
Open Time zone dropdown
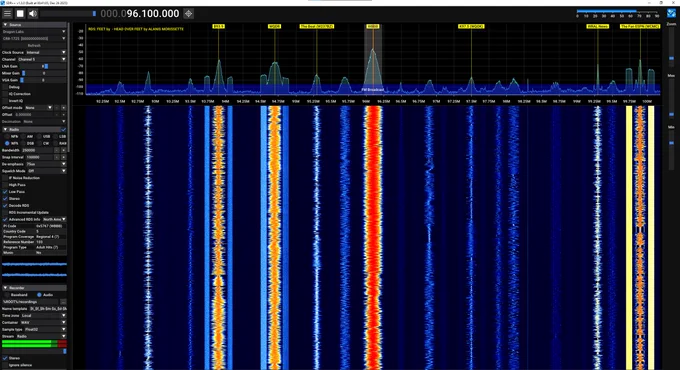pyautogui.click(x=43, y=315)
